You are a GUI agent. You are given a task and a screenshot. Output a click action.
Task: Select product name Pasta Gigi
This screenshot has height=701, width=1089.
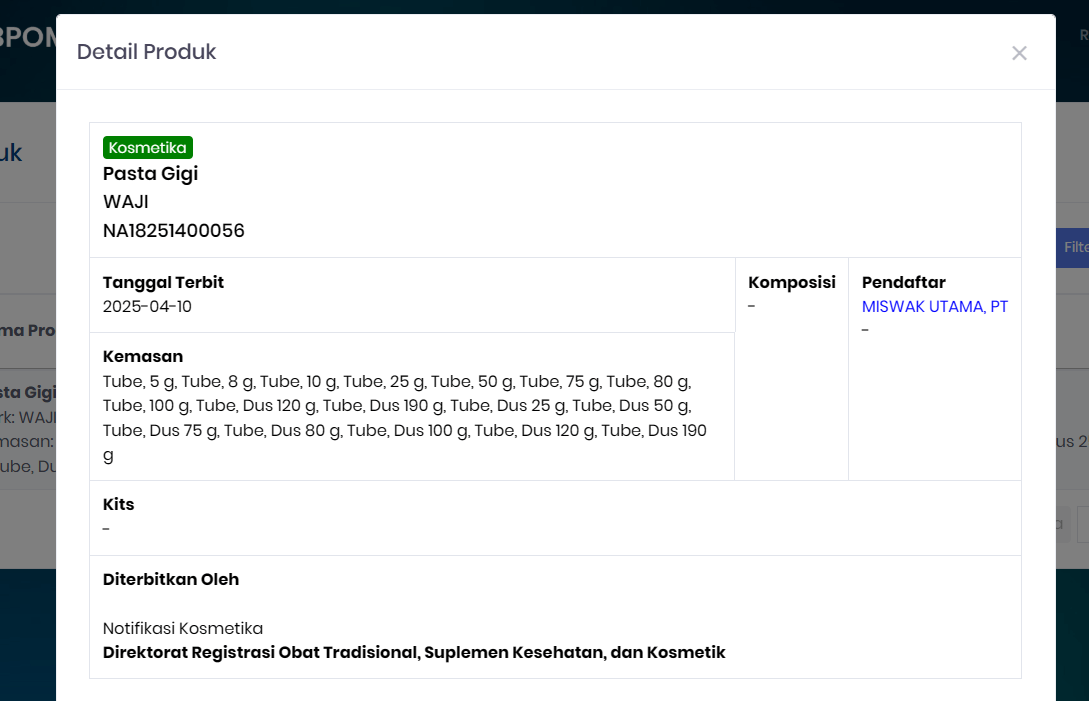point(150,173)
